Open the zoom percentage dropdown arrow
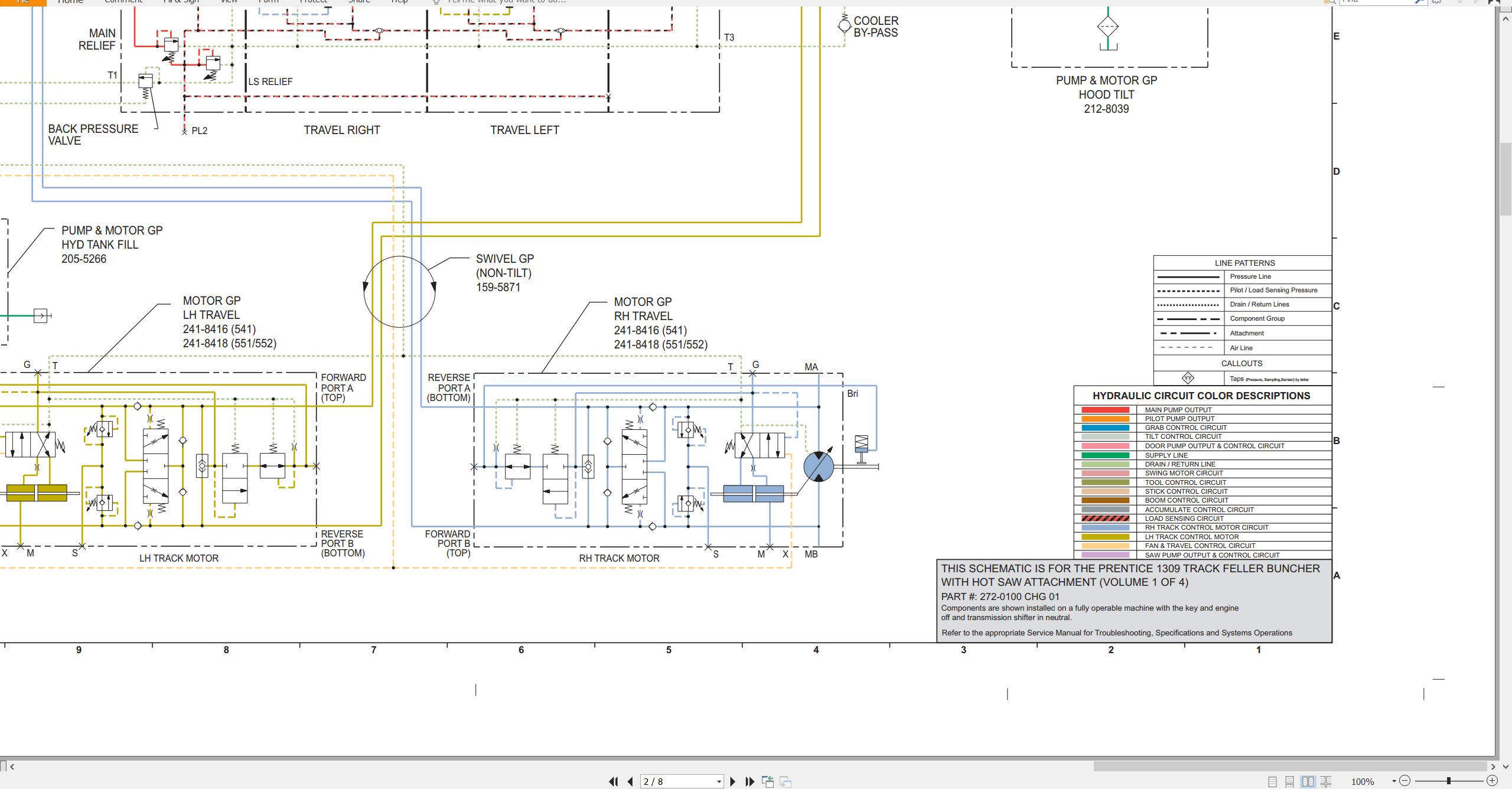This screenshot has width=1512, height=789. click(1394, 781)
